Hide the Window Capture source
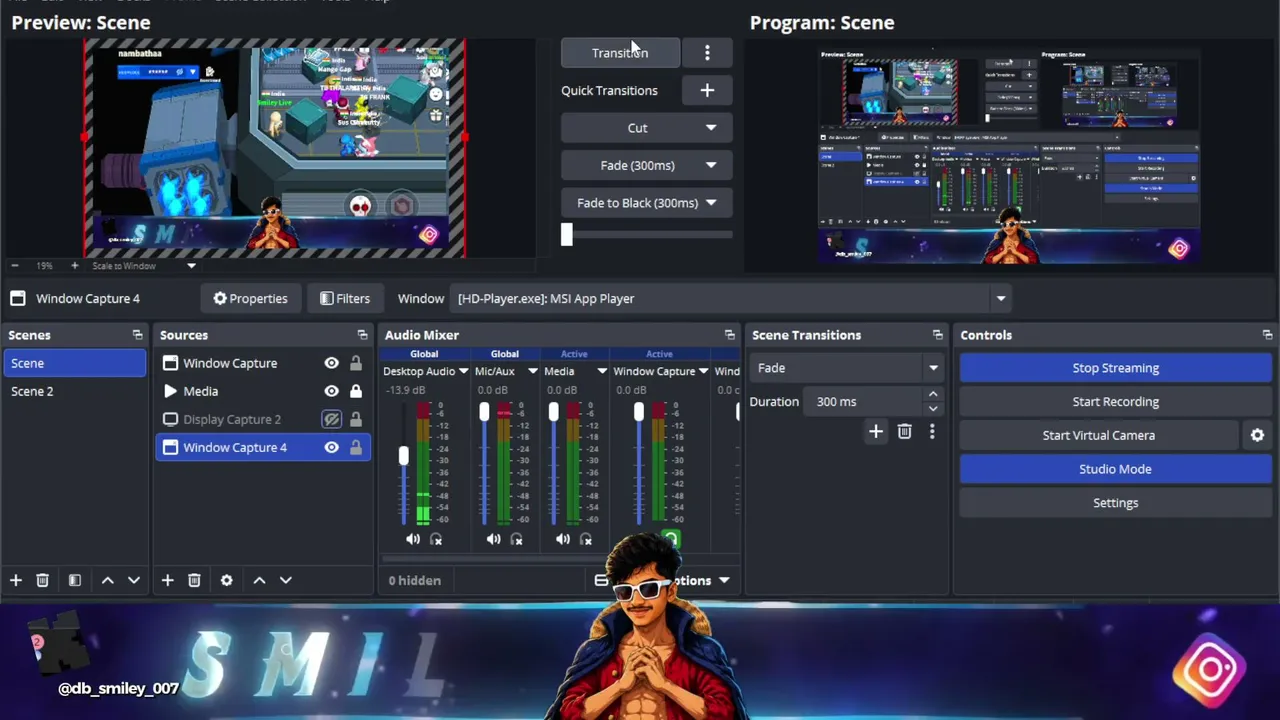Screen dimensions: 1280x720 click(331, 363)
